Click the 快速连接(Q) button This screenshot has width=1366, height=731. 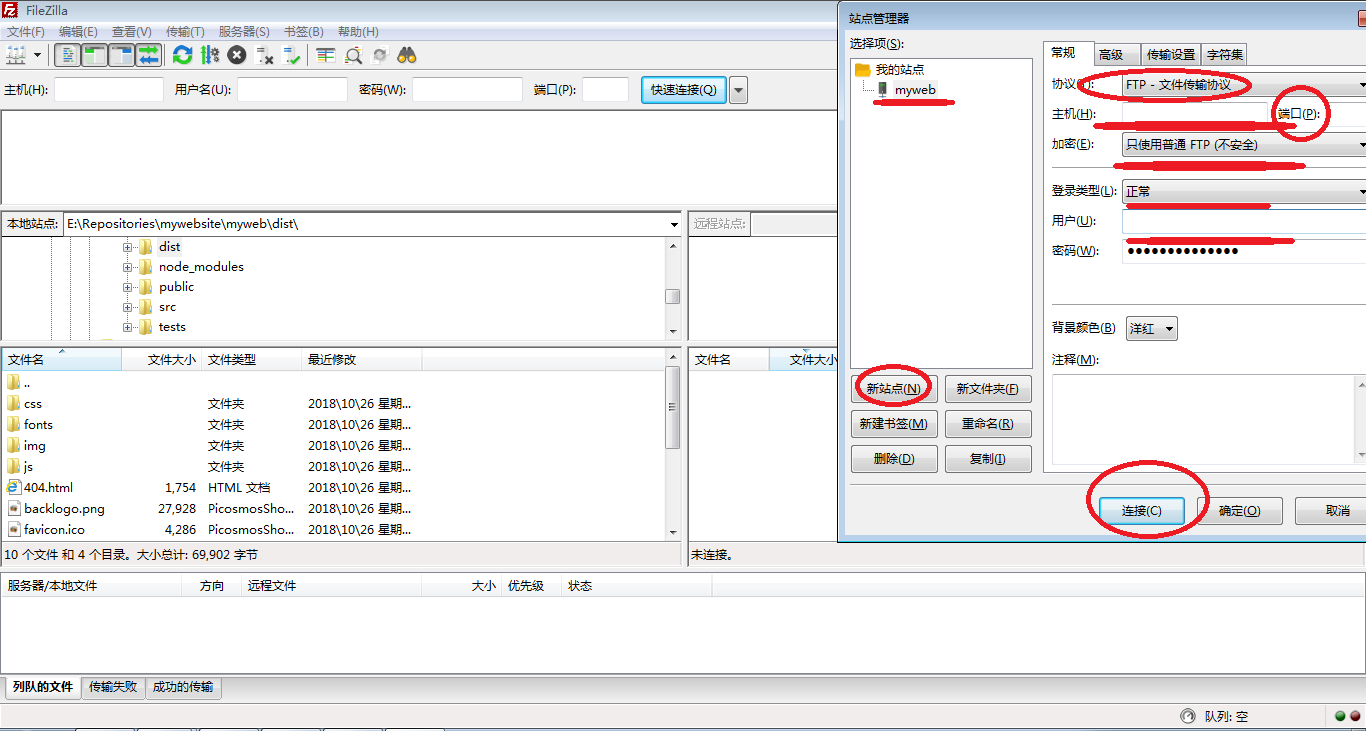684,90
